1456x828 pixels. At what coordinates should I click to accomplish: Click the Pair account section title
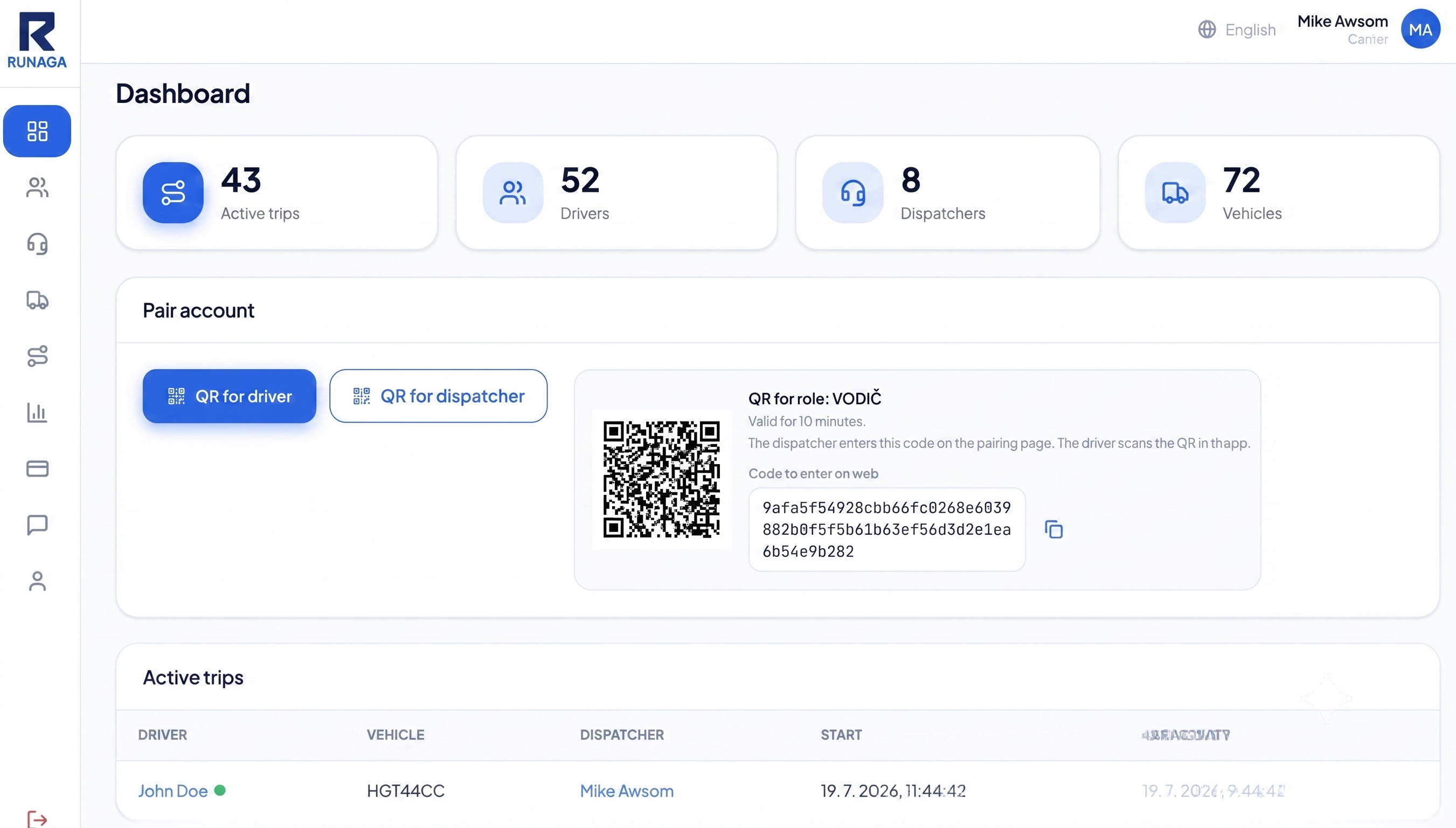(x=198, y=310)
